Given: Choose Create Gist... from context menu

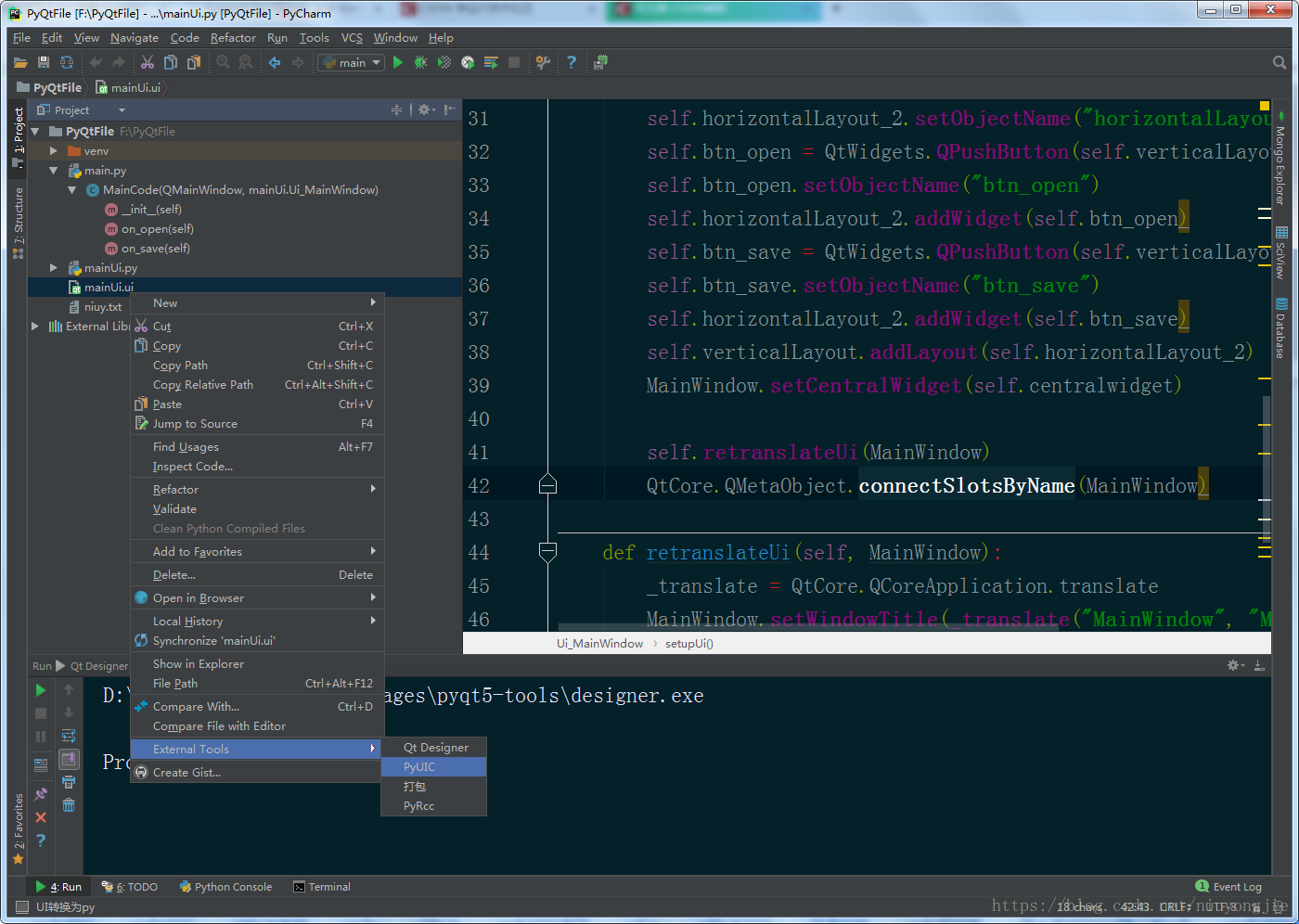Looking at the screenshot, I should (257, 773).
